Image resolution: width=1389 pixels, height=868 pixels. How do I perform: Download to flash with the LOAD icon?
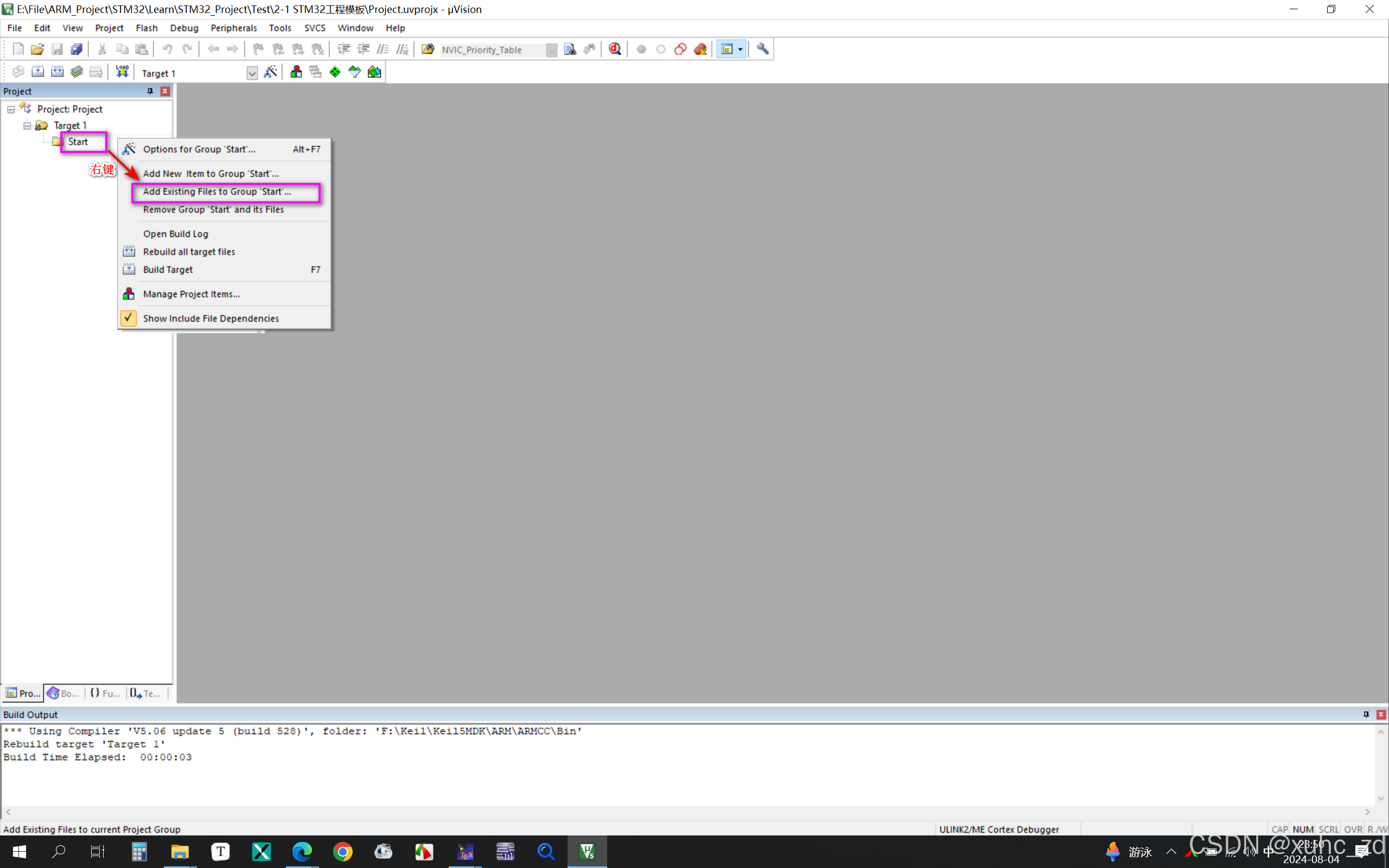pyautogui.click(x=122, y=72)
